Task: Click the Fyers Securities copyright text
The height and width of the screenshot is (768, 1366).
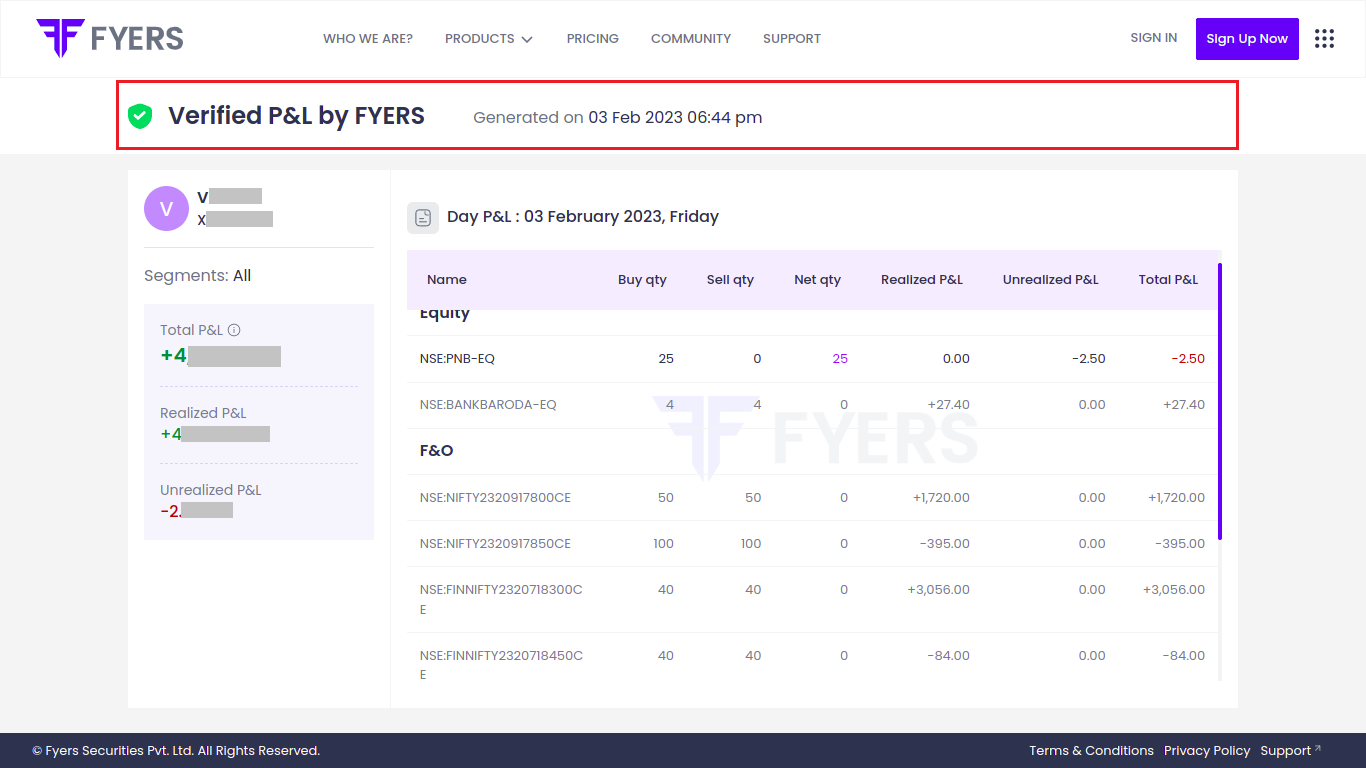Action: 176,751
